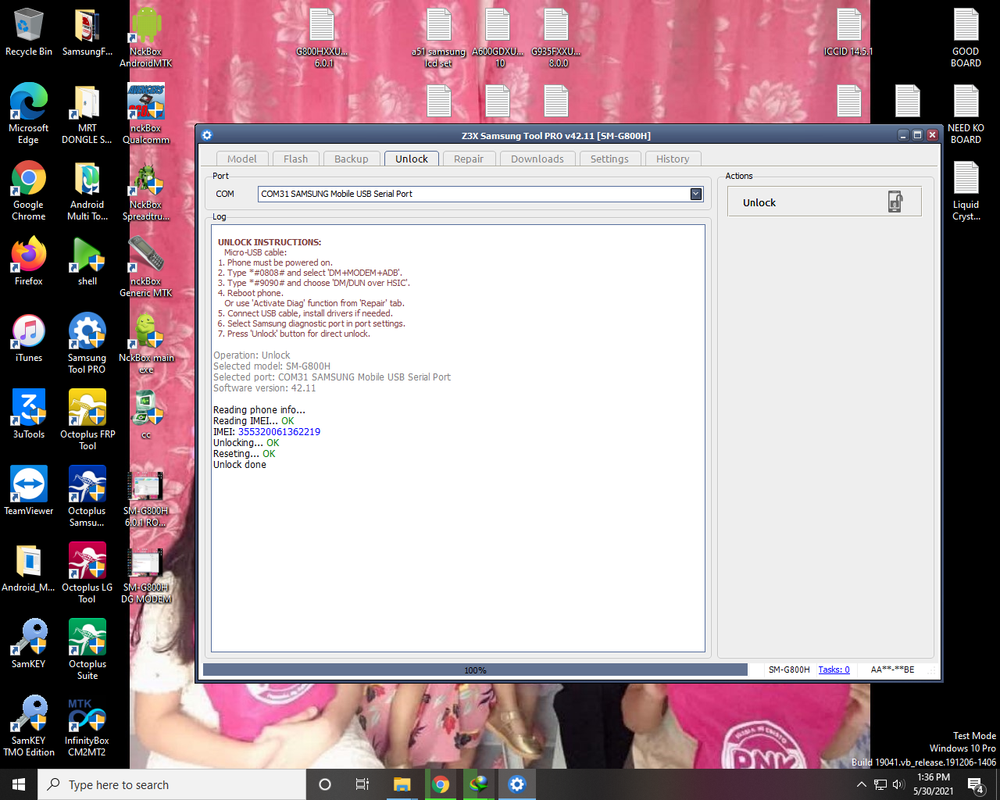Open SM-G800H 6.0.1 RO... thumbnail file
Screen dimensions: 1000x800
tap(145, 498)
